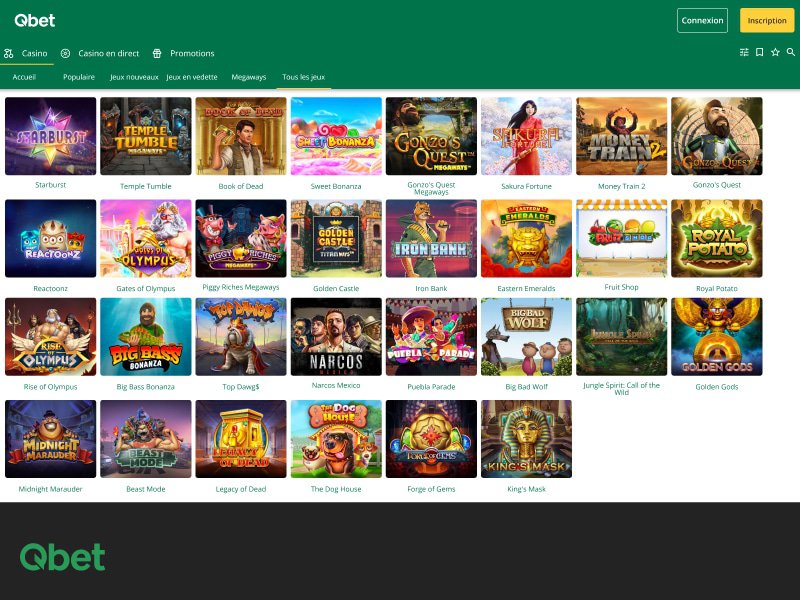800x600 pixels.
Task: Click the search magnifier icon
Action: [x=791, y=52]
